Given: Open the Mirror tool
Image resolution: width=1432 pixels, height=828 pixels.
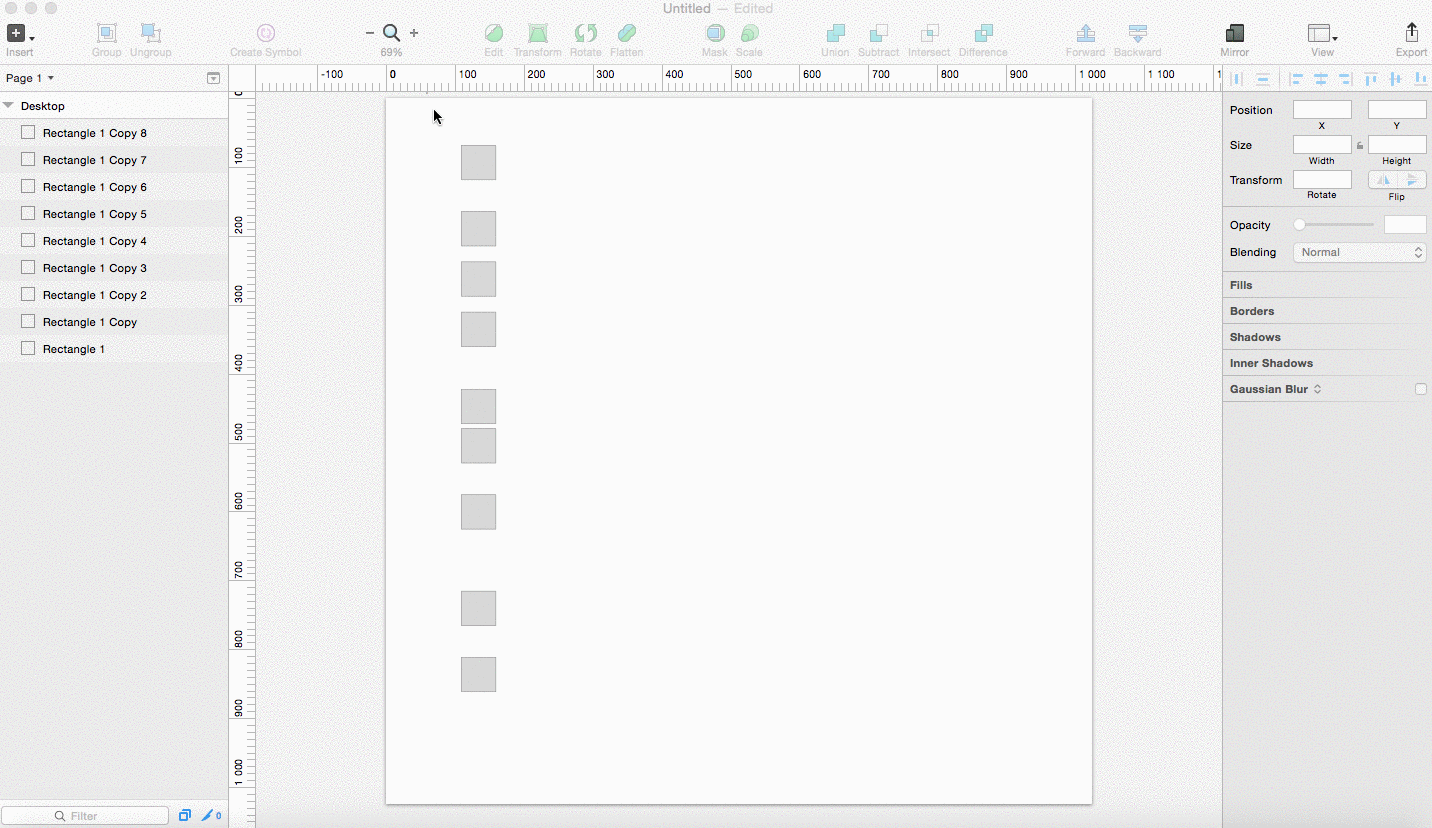Looking at the screenshot, I should pyautogui.click(x=1235, y=34).
